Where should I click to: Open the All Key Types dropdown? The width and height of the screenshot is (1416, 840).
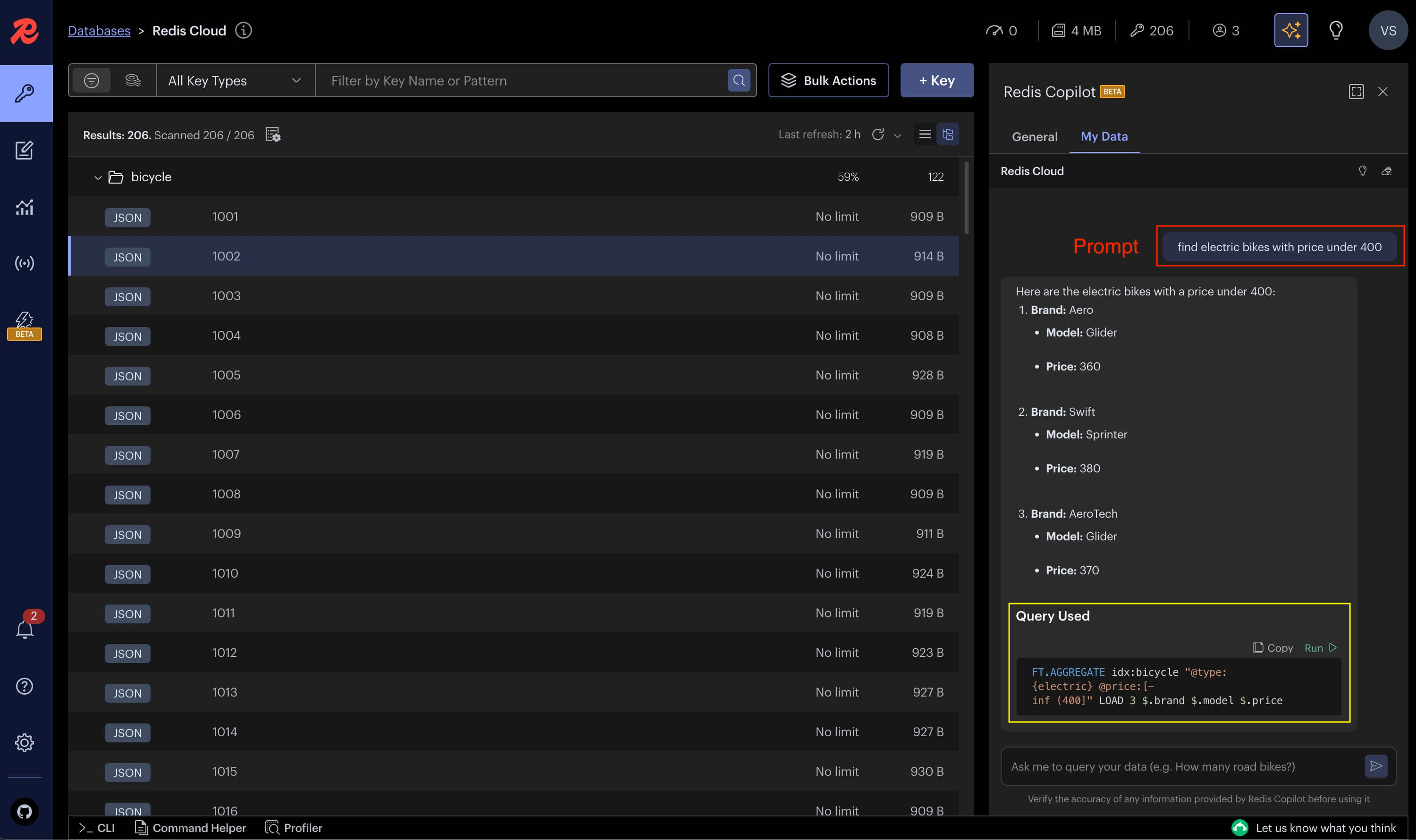coord(236,80)
